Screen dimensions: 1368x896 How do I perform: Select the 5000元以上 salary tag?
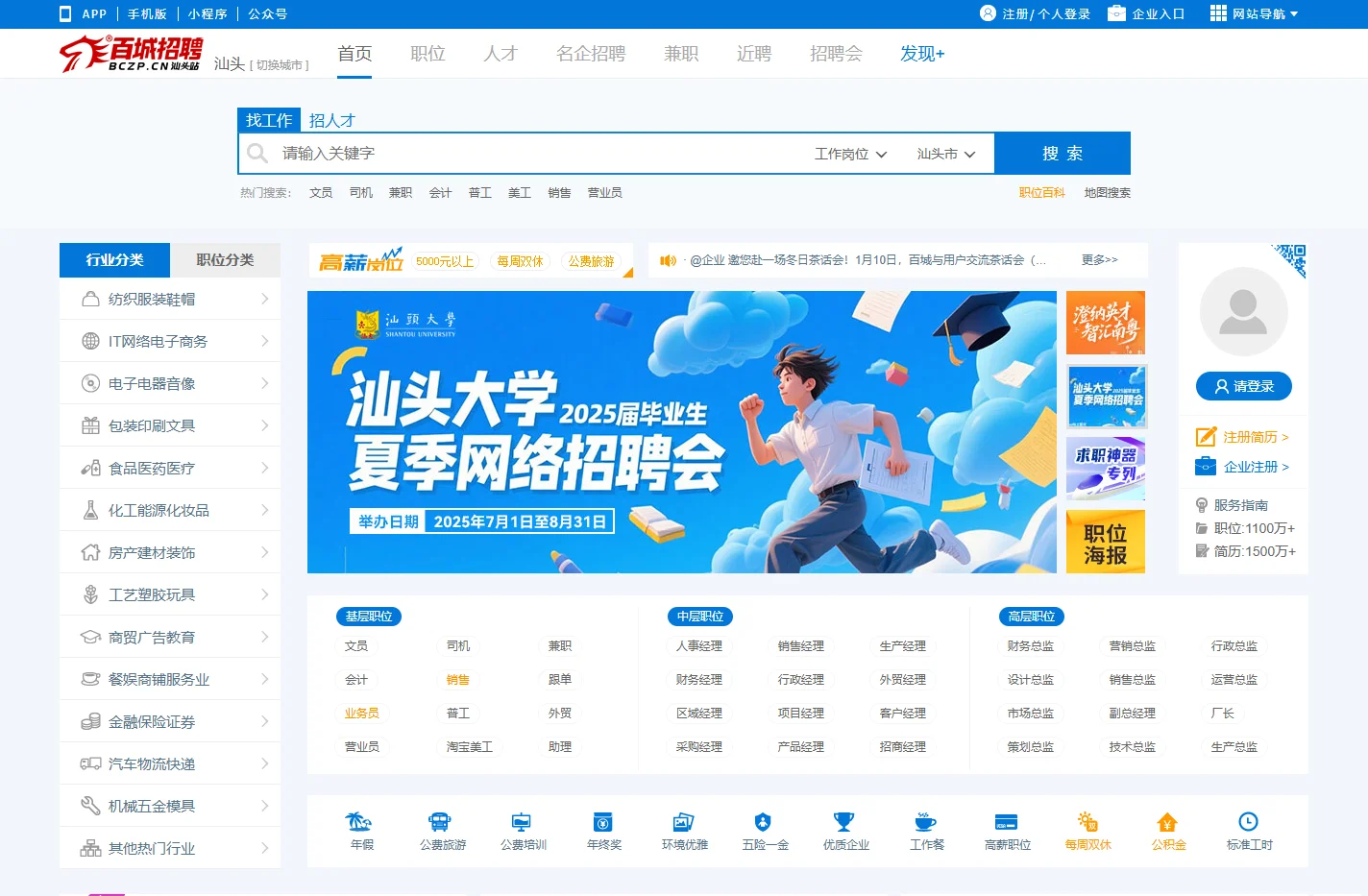[445, 261]
